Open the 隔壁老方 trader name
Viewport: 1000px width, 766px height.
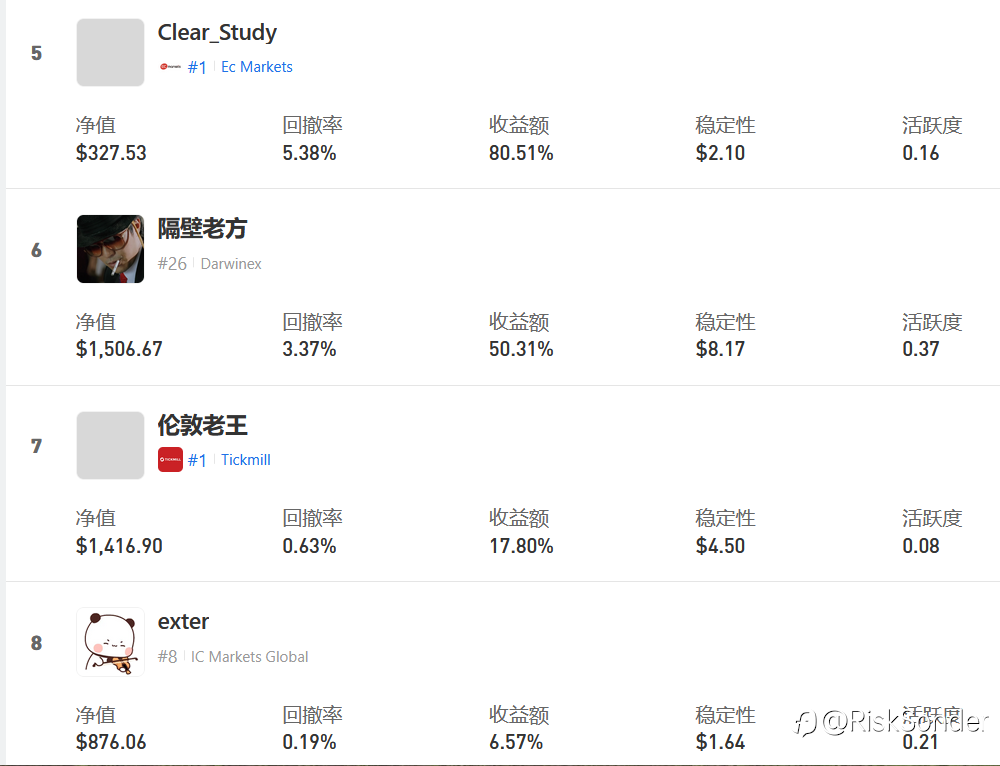(x=202, y=228)
